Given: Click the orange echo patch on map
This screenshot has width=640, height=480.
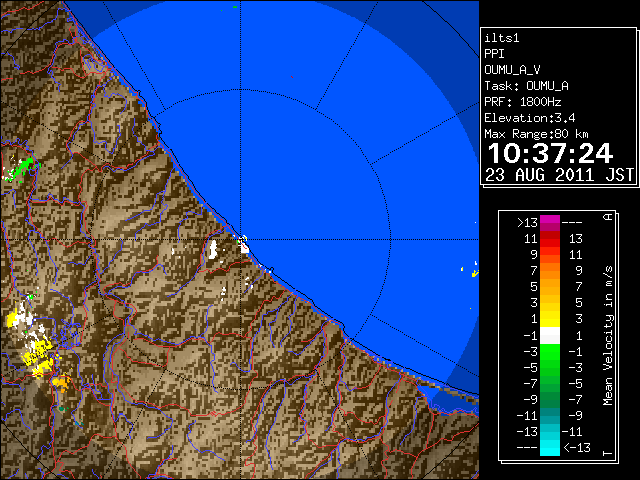Looking at the screenshot, I should (61, 383).
